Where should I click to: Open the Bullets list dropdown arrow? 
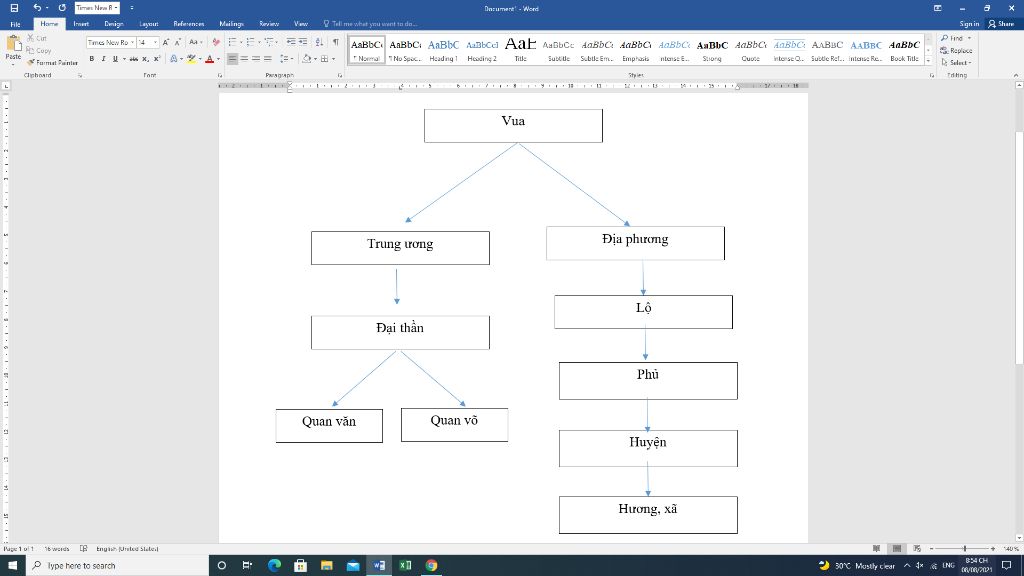241,42
